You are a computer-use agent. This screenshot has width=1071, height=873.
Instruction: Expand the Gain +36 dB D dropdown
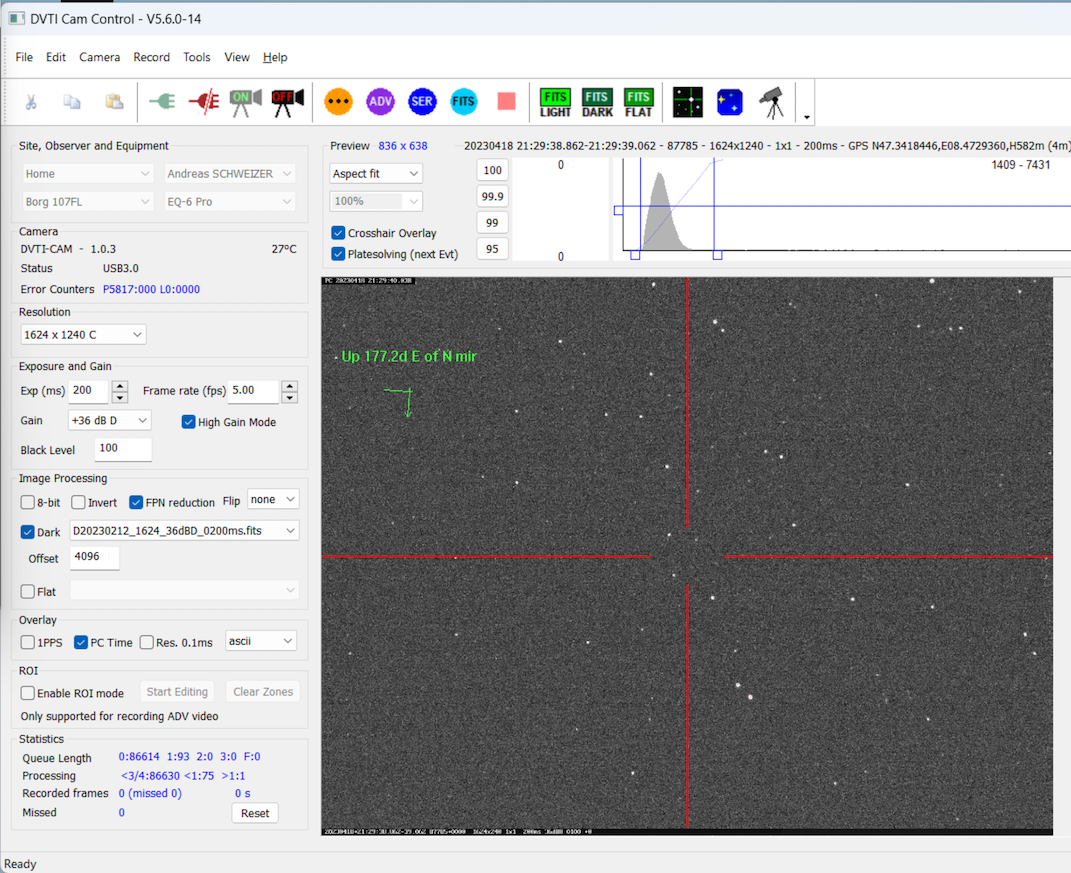pos(109,421)
